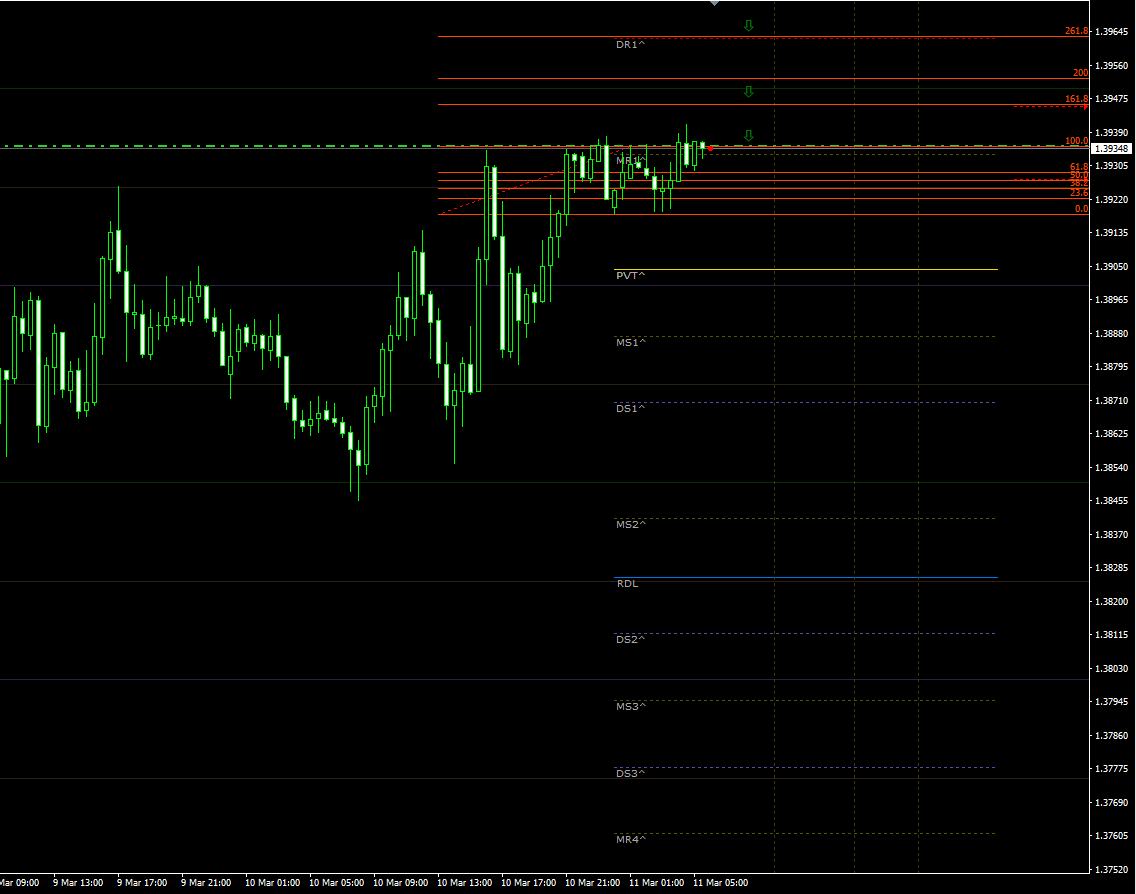Viewport: 1136px width, 894px height.
Task: Click the PVT^ pivot line label
Action: (630, 274)
